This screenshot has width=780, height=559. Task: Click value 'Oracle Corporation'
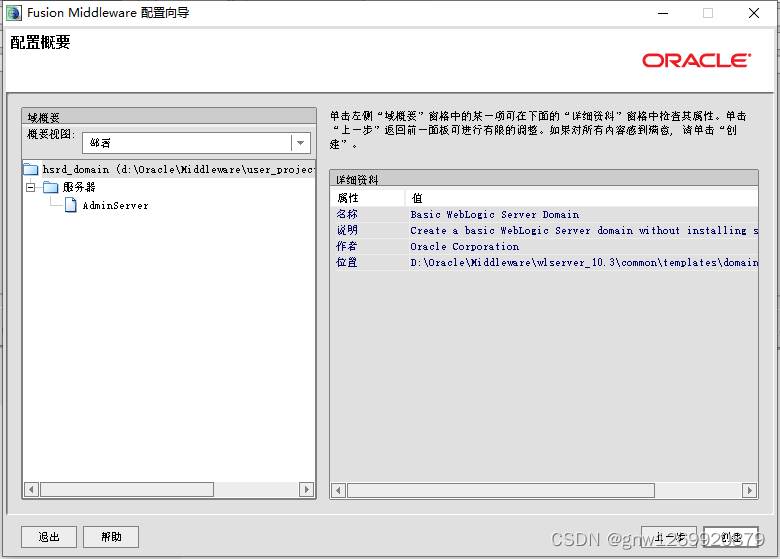point(465,246)
